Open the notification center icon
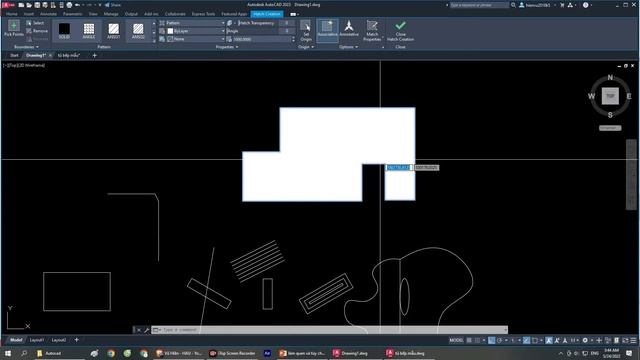The height and width of the screenshot is (360, 640). [629, 353]
